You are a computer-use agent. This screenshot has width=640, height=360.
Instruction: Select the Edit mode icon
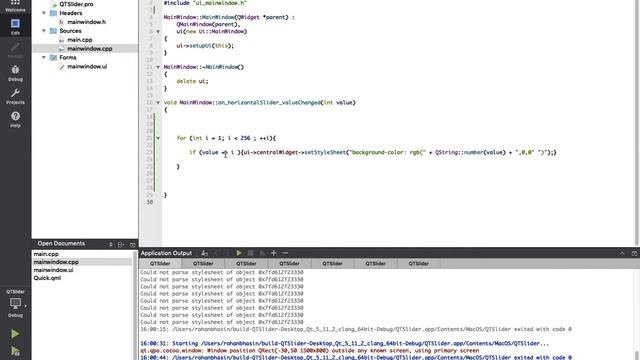click(x=15, y=26)
